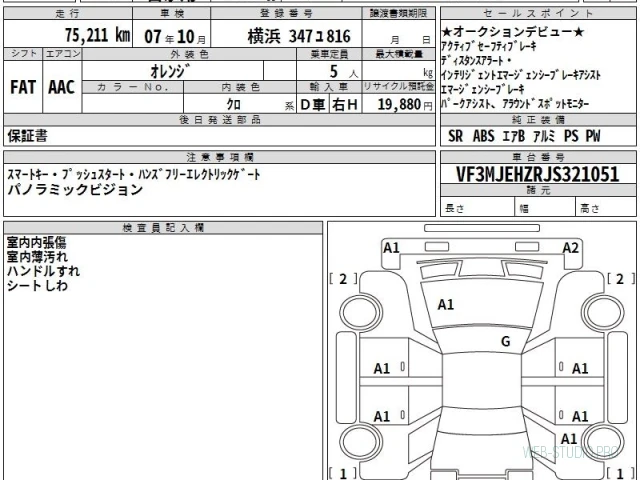This screenshot has width=640, height=480.
Task: Select seating capacity 5人
Action: [343, 72]
